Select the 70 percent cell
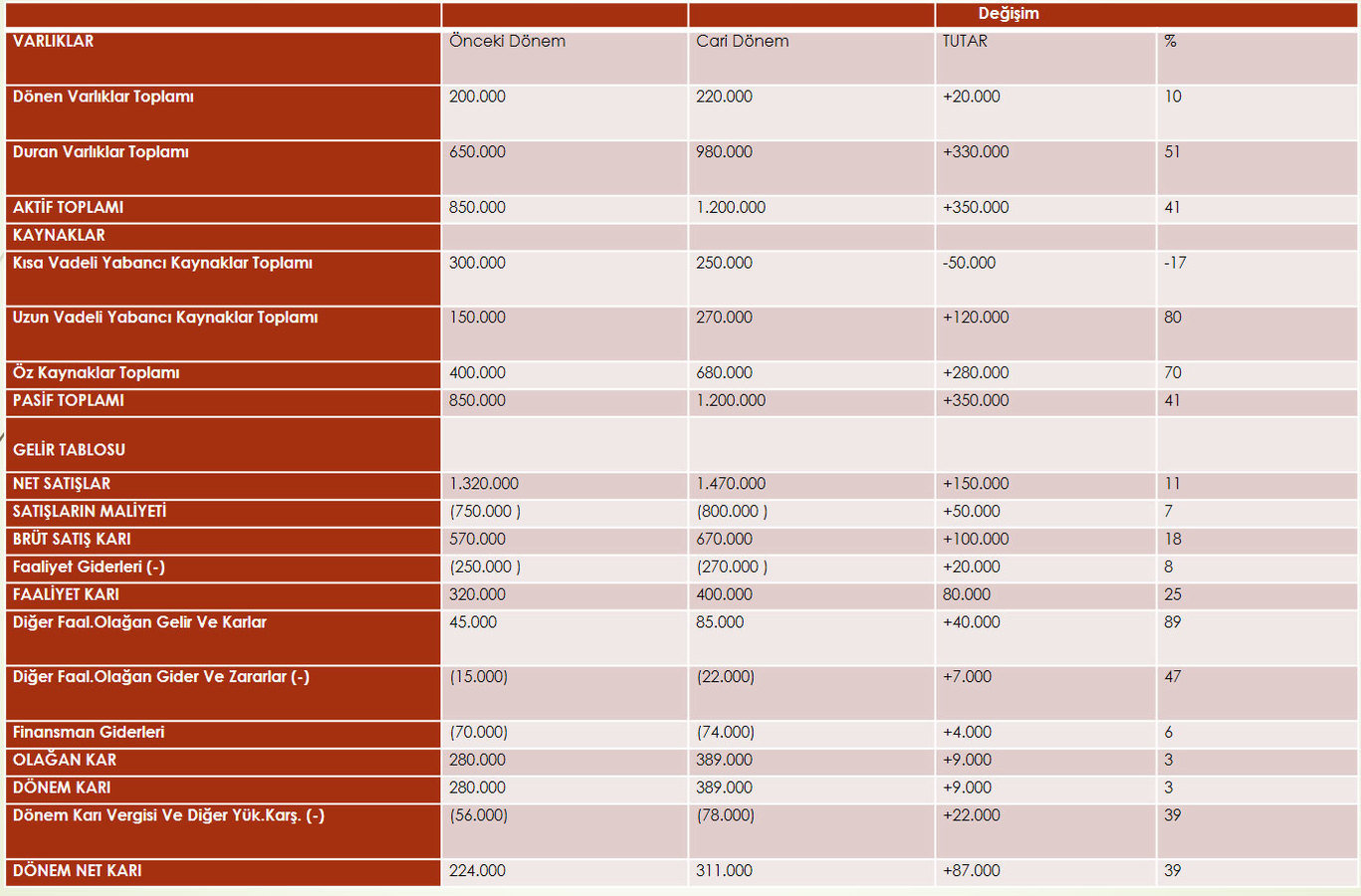The height and width of the screenshot is (896, 1361). tap(1173, 373)
